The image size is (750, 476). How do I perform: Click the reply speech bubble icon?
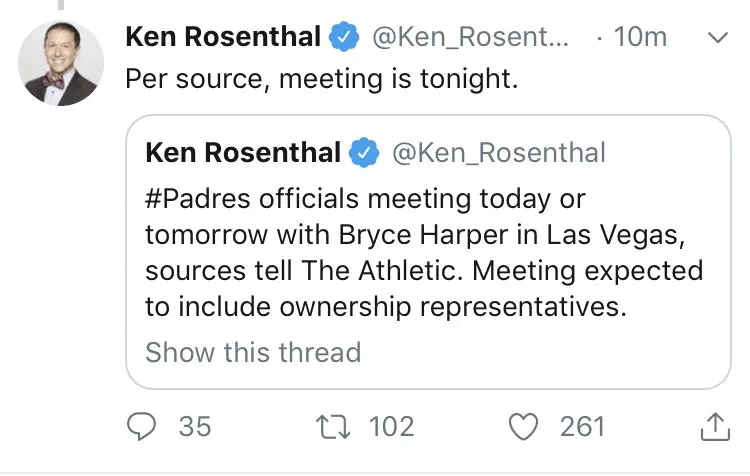coord(145,427)
